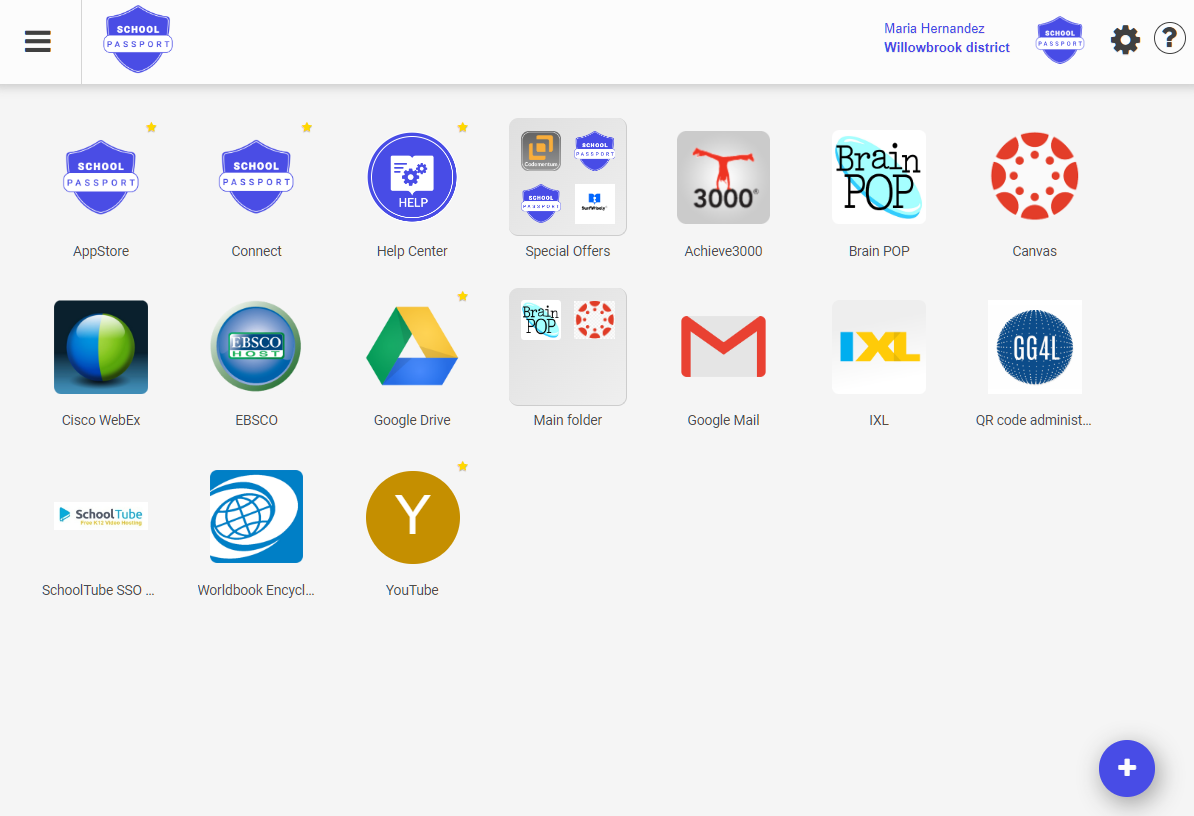Click the YouTube label
The width and height of the screenshot is (1194, 816).
coord(412,590)
